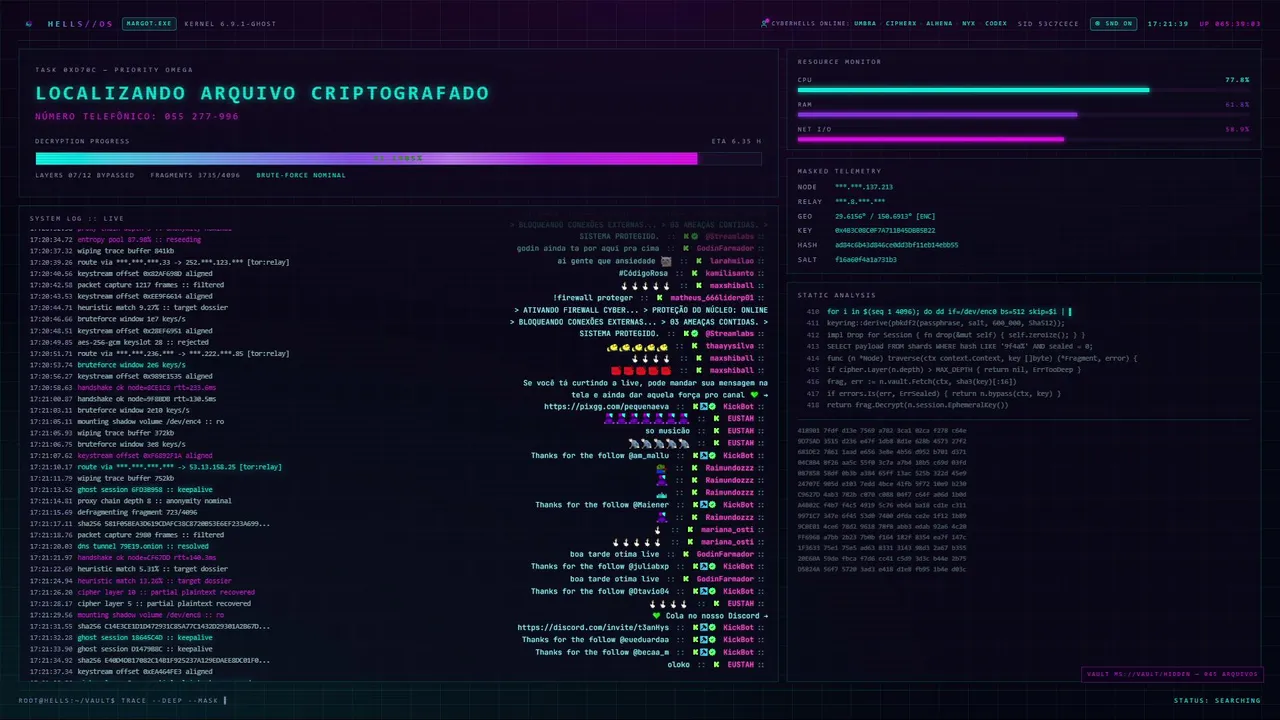
Task: Click verified badge on @becaa_m follow row
Action: click(x=712, y=652)
